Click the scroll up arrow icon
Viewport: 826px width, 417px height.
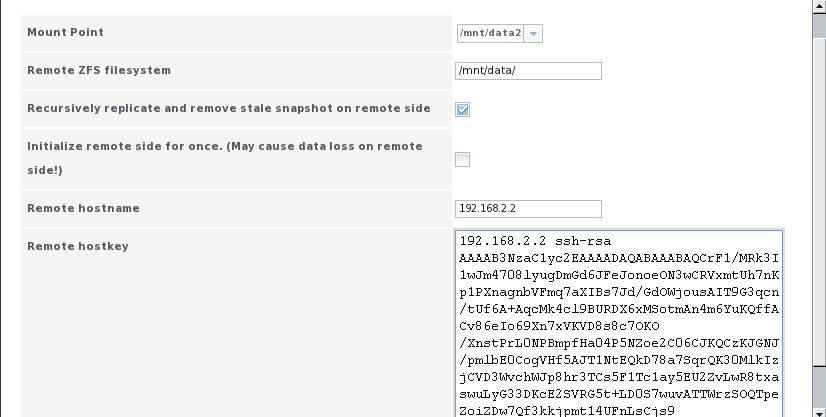(x=820, y=6)
